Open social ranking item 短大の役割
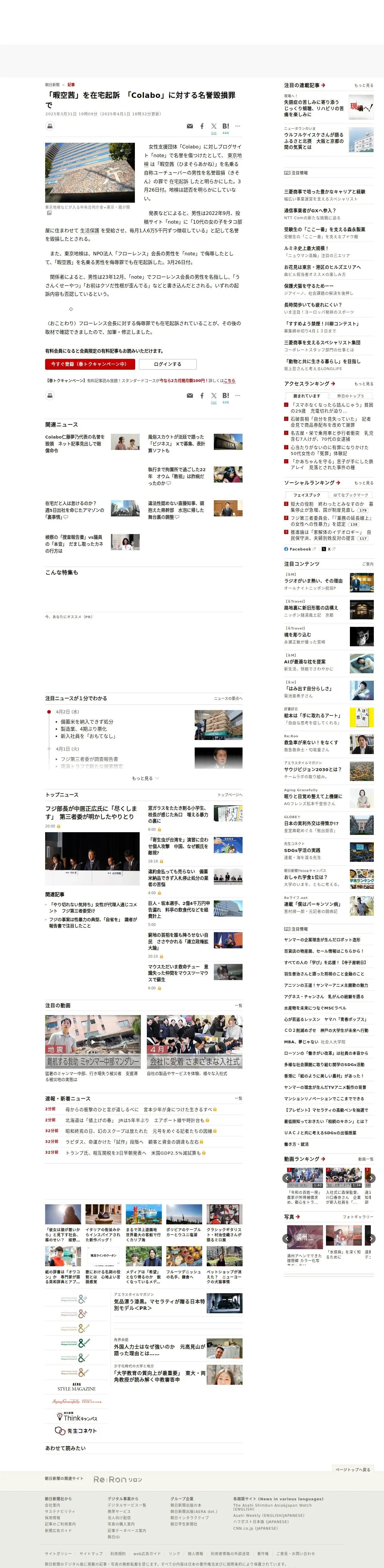 point(332,507)
